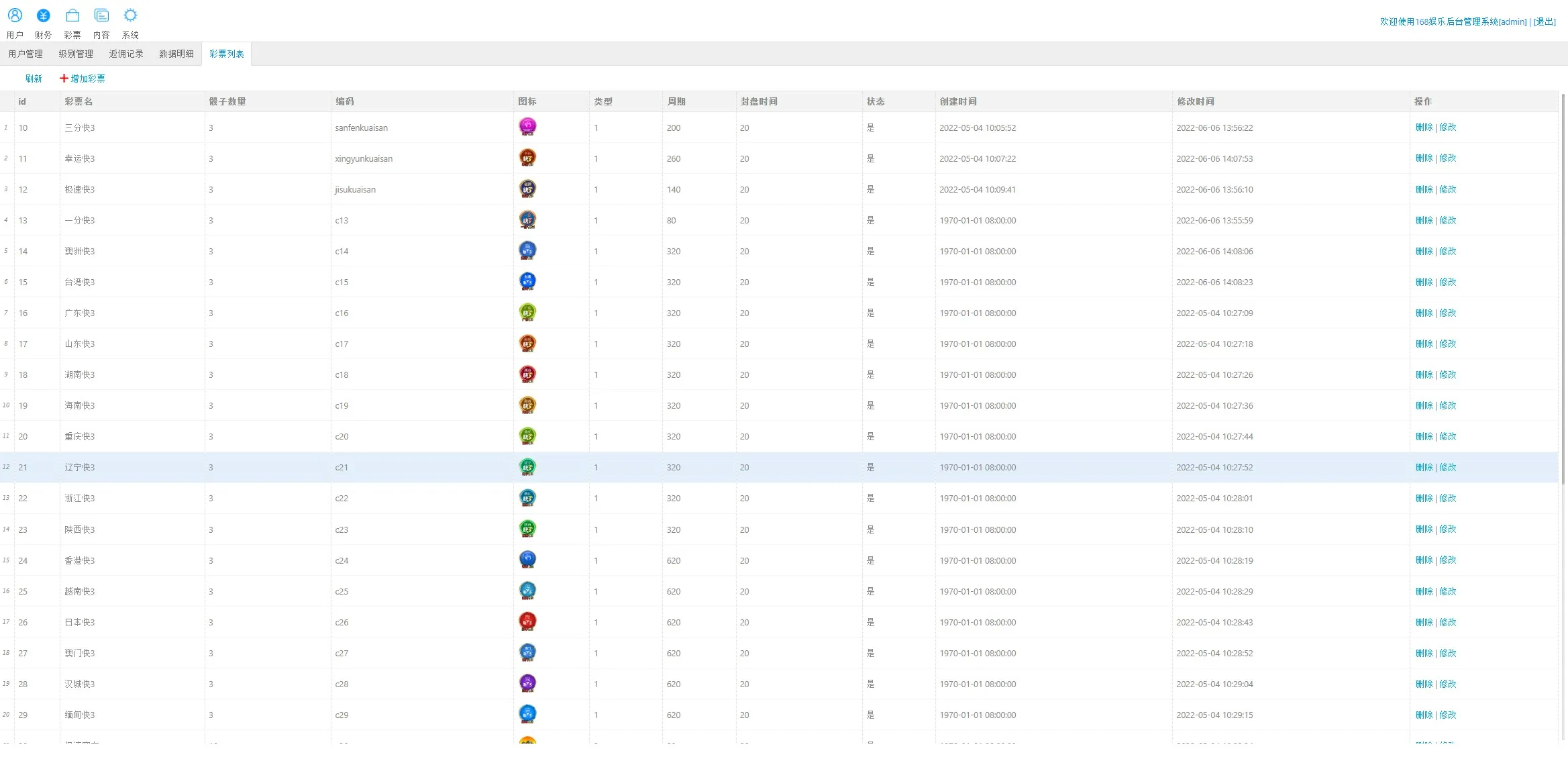Switch to the 用户管理 tab
Image resolution: width=1568 pixels, height=765 pixels.
pyautogui.click(x=25, y=54)
